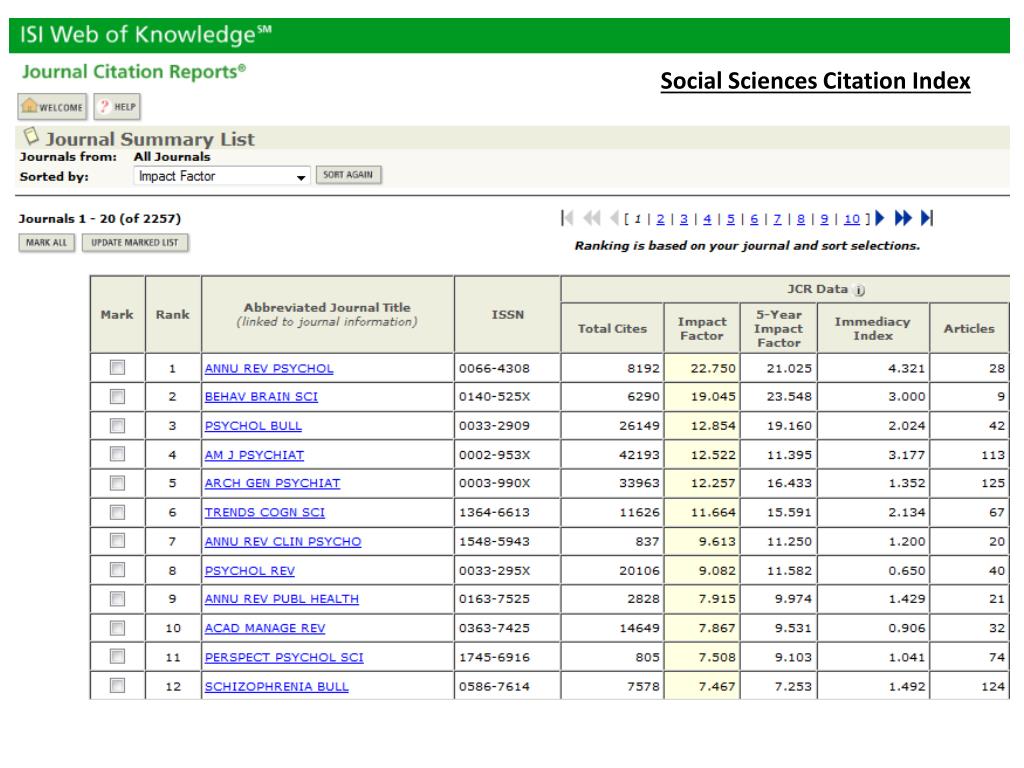Viewport: 1024px width, 768px height.
Task: Mark ARCH GEN PSYCHIAT checkbox
Action: tap(118, 483)
